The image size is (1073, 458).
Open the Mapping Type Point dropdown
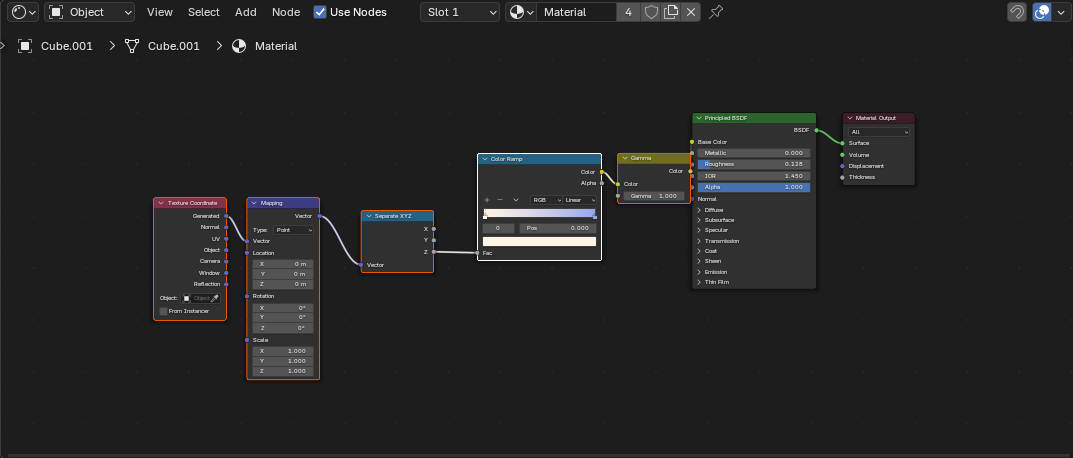tap(293, 230)
